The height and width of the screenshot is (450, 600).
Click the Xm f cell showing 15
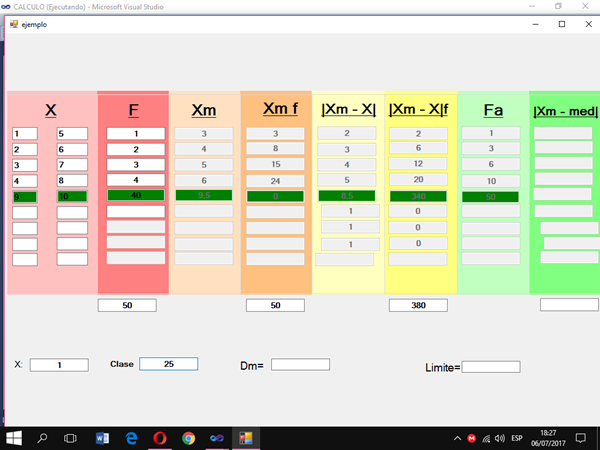276,164
